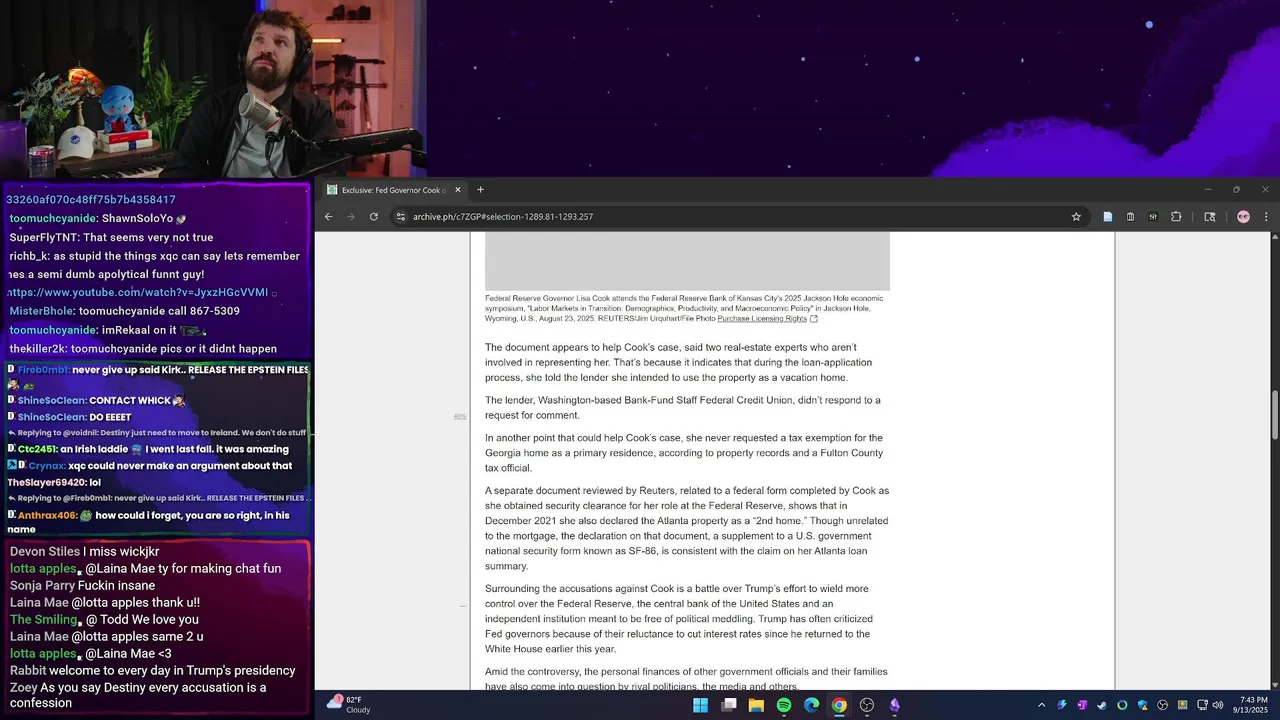The width and height of the screenshot is (1280, 720).
Task: Open the weather widget showing 82°F Cloudy
Action: pos(350,704)
